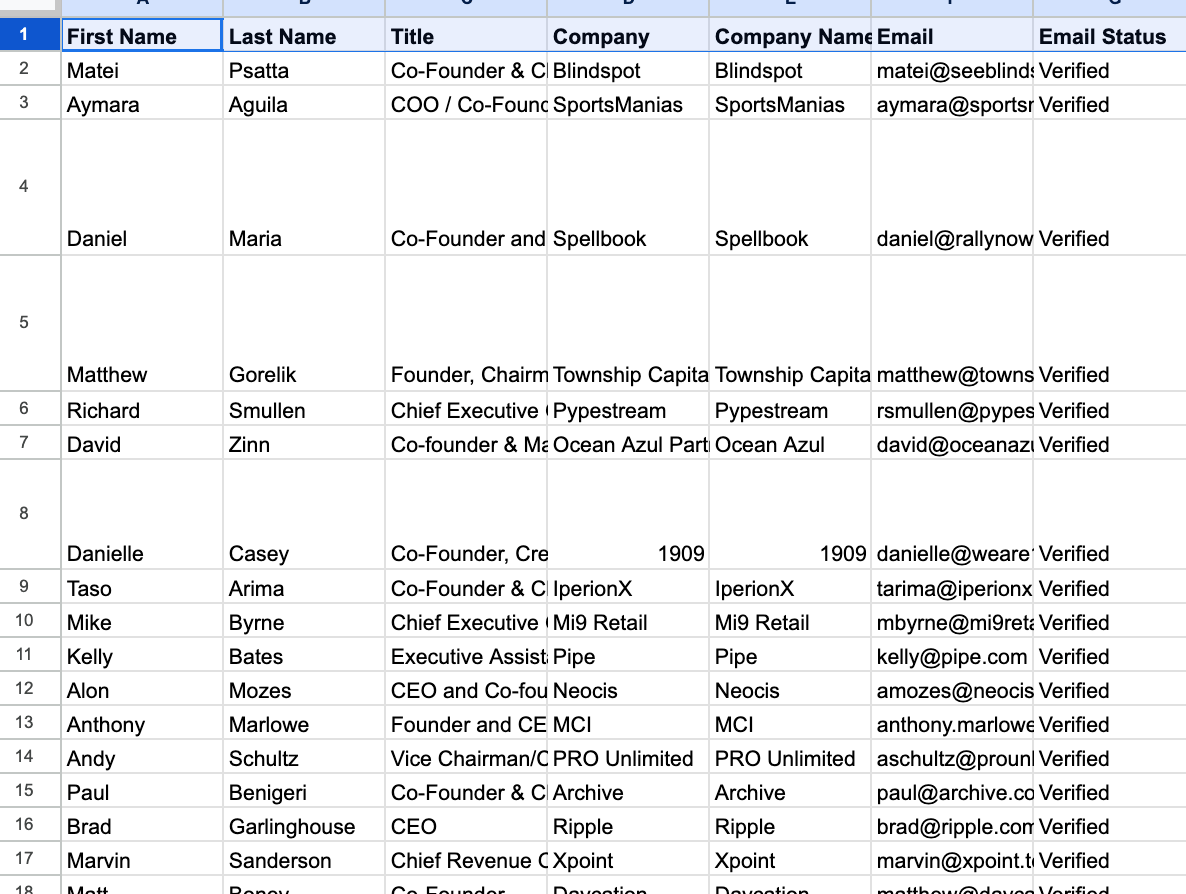Click last name cell 'Zinn'
Viewport: 1186px width, 894px height.
[304, 443]
